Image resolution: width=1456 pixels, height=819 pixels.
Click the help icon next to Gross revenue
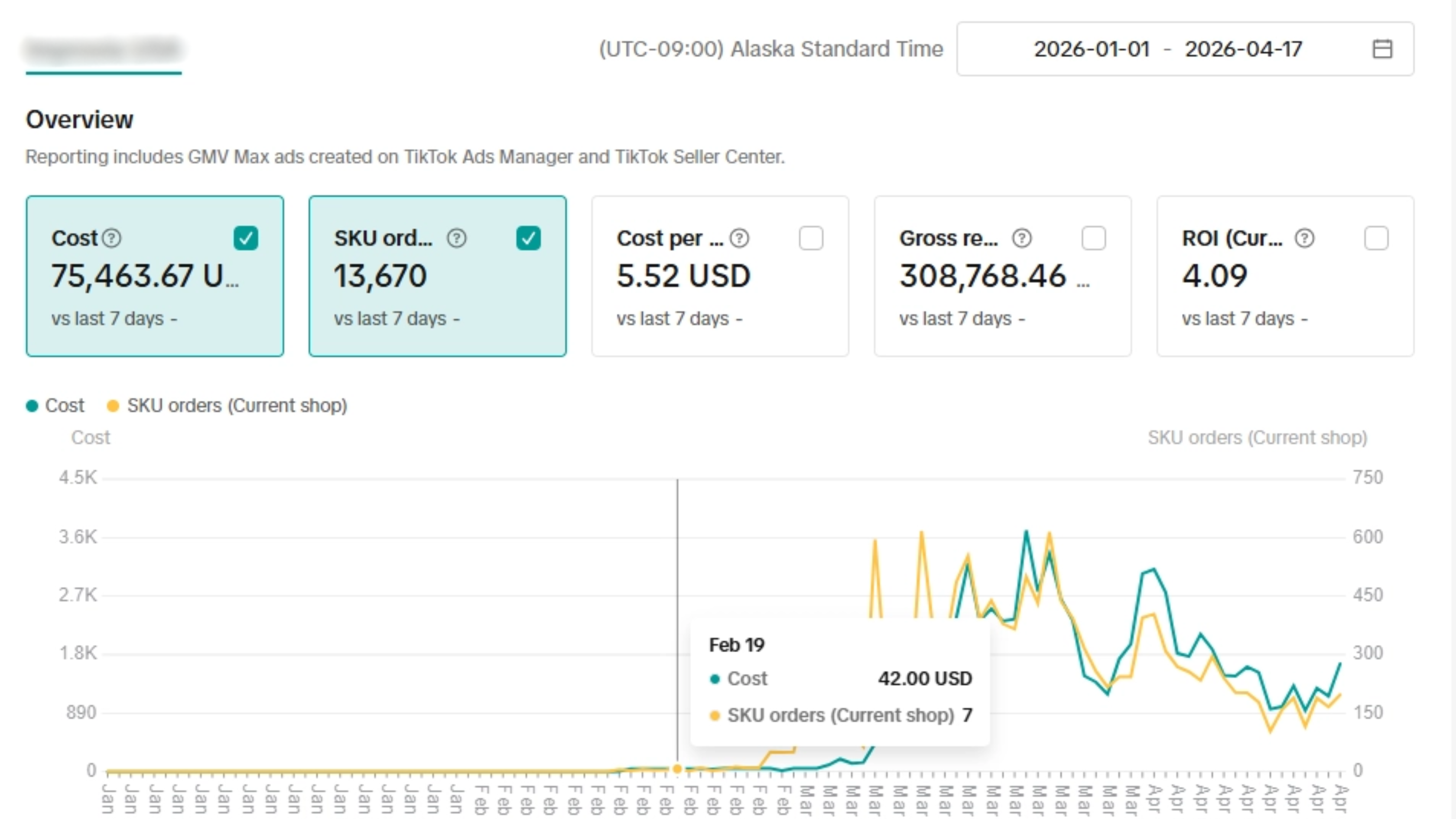click(1022, 238)
